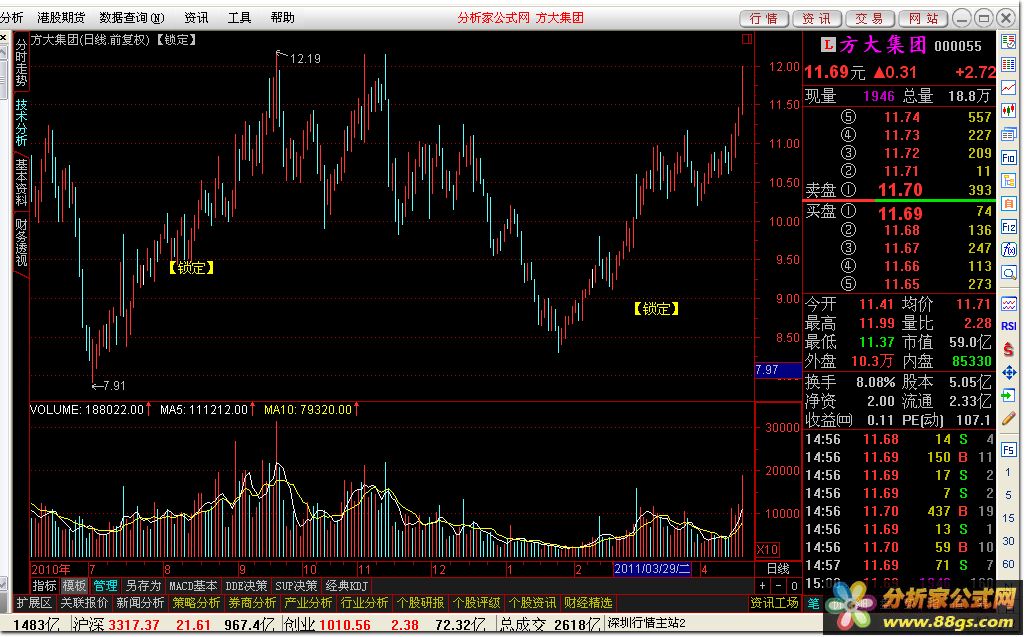The width and height of the screenshot is (1025, 637).
Task: Open the 分析 menu
Action: pos(12,18)
